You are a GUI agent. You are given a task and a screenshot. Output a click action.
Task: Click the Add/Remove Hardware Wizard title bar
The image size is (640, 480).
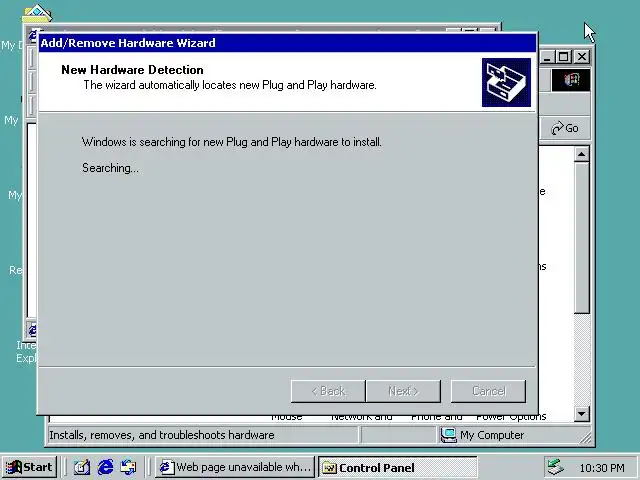[287, 43]
